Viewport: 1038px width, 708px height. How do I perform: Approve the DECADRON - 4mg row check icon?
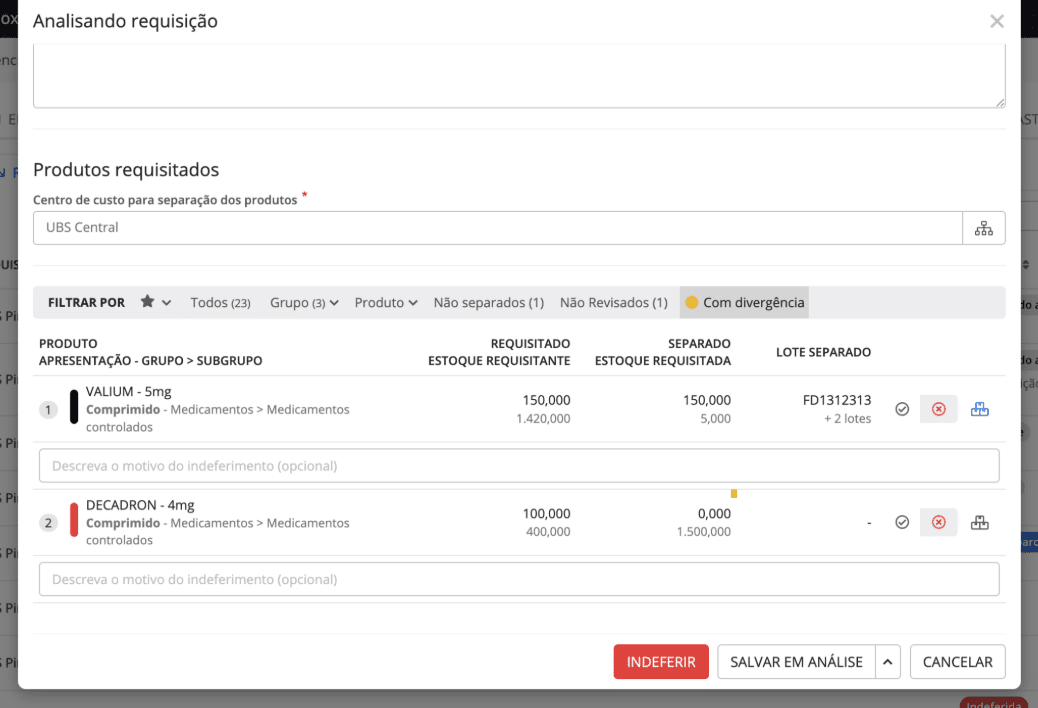click(902, 522)
